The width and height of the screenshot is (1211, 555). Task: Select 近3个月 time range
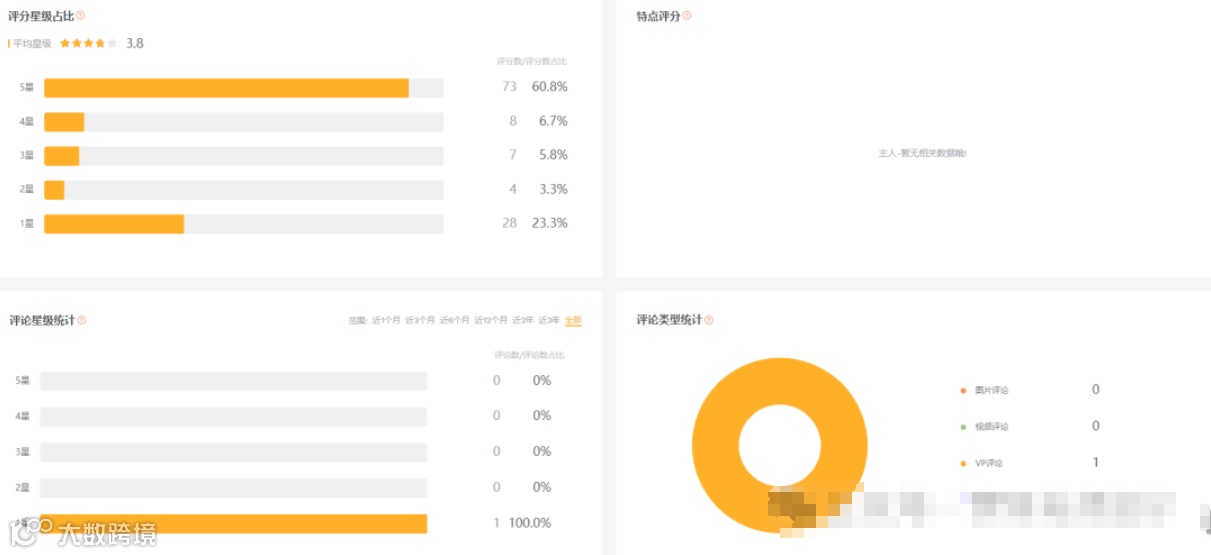pos(420,321)
